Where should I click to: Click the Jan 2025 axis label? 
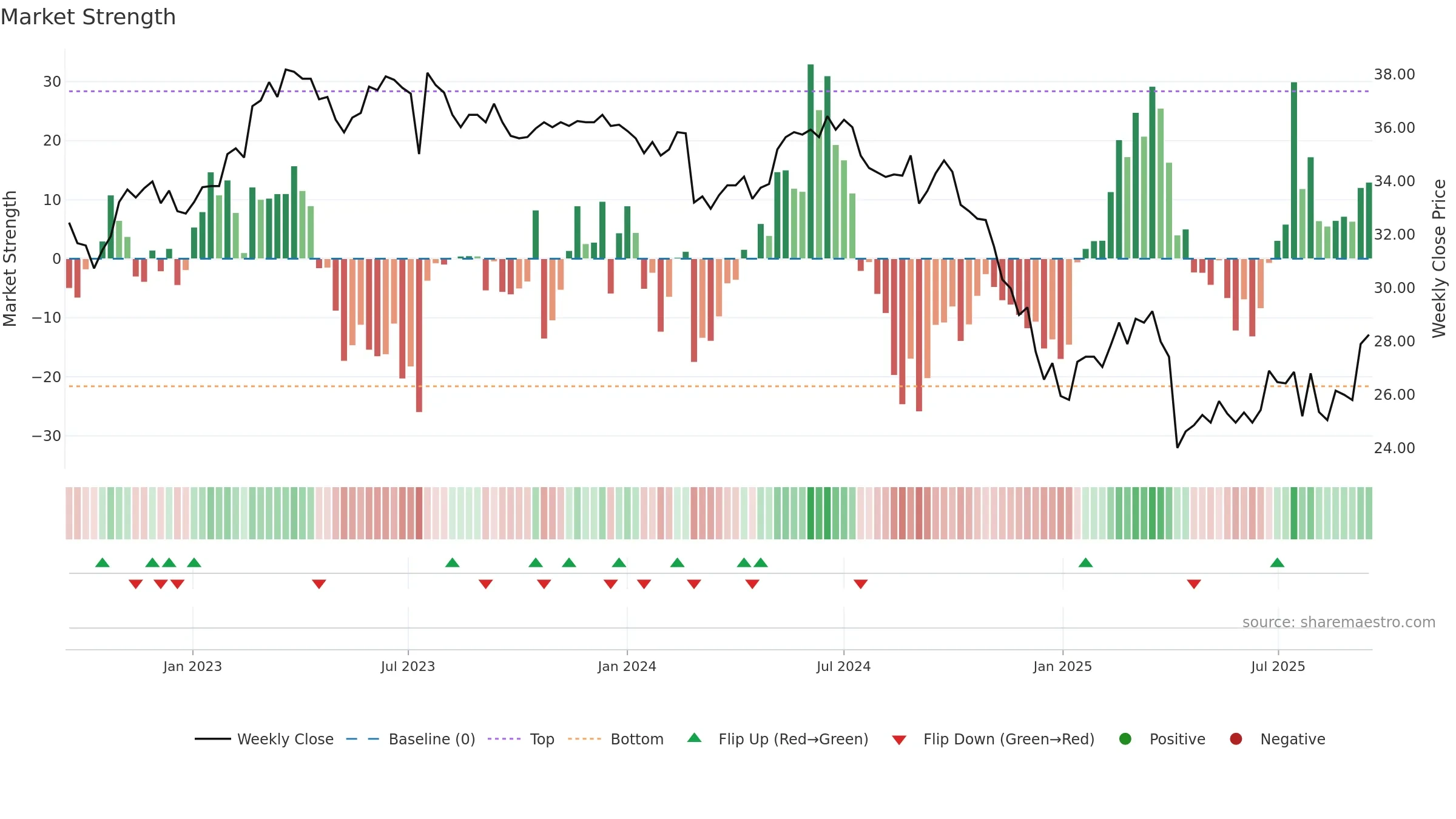coord(1062,666)
